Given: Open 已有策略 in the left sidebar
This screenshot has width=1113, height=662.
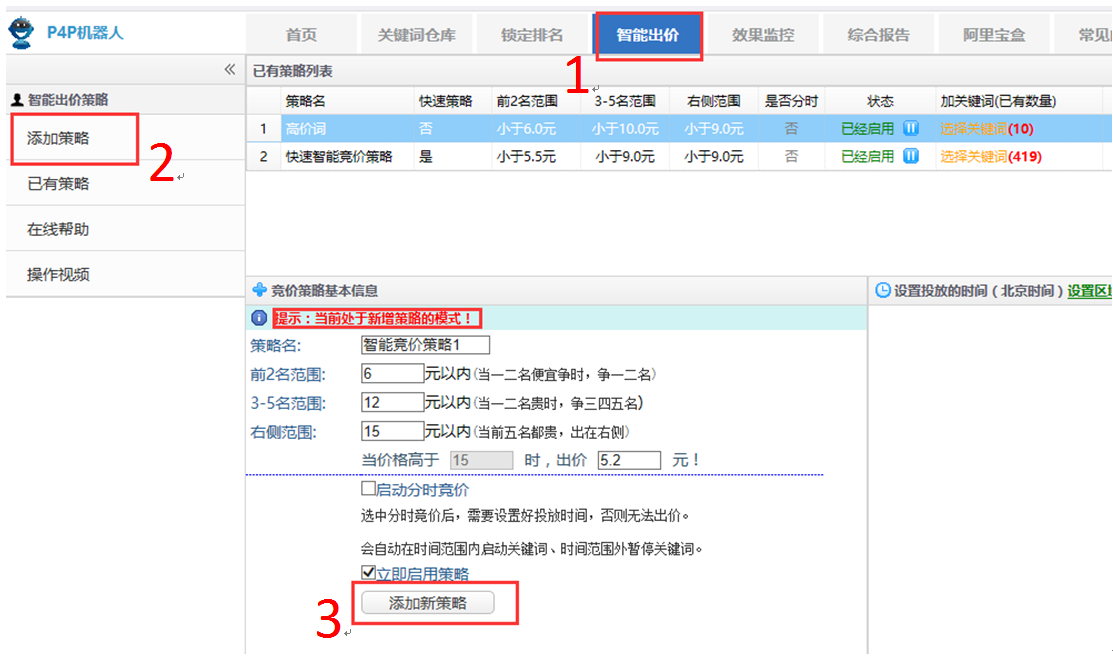Looking at the screenshot, I should click(58, 184).
